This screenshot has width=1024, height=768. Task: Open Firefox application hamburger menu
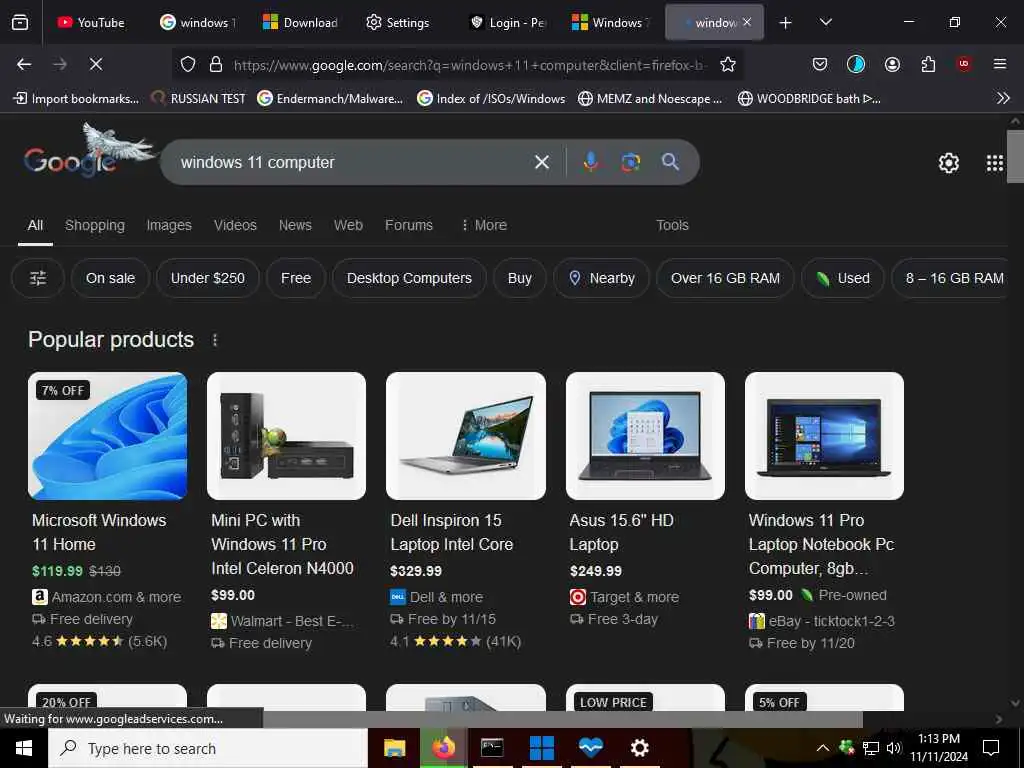[1000, 64]
